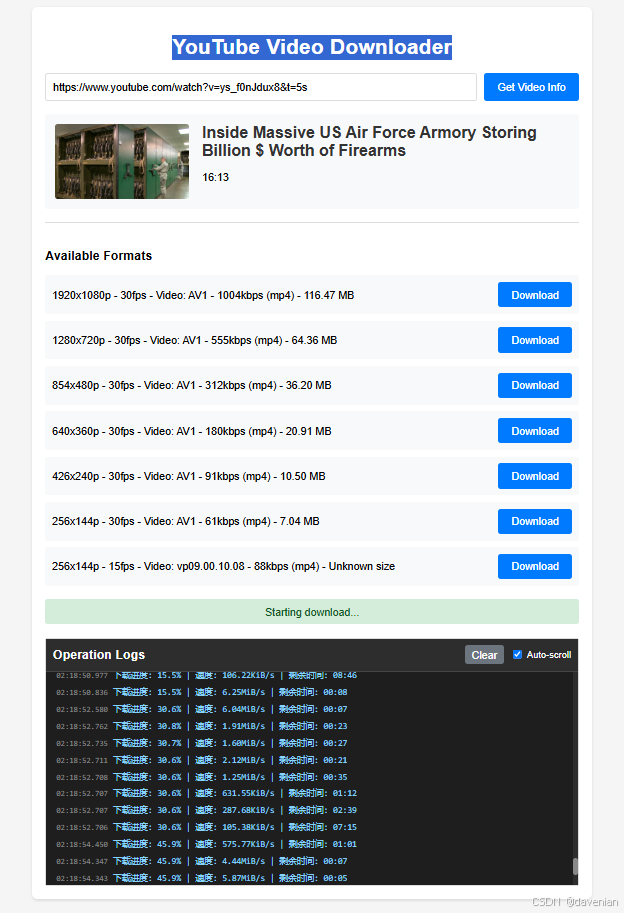Select the 256x144p 61kbps 7.04 MB text
Viewport: 624px width, 913px height.
[x=186, y=521]
